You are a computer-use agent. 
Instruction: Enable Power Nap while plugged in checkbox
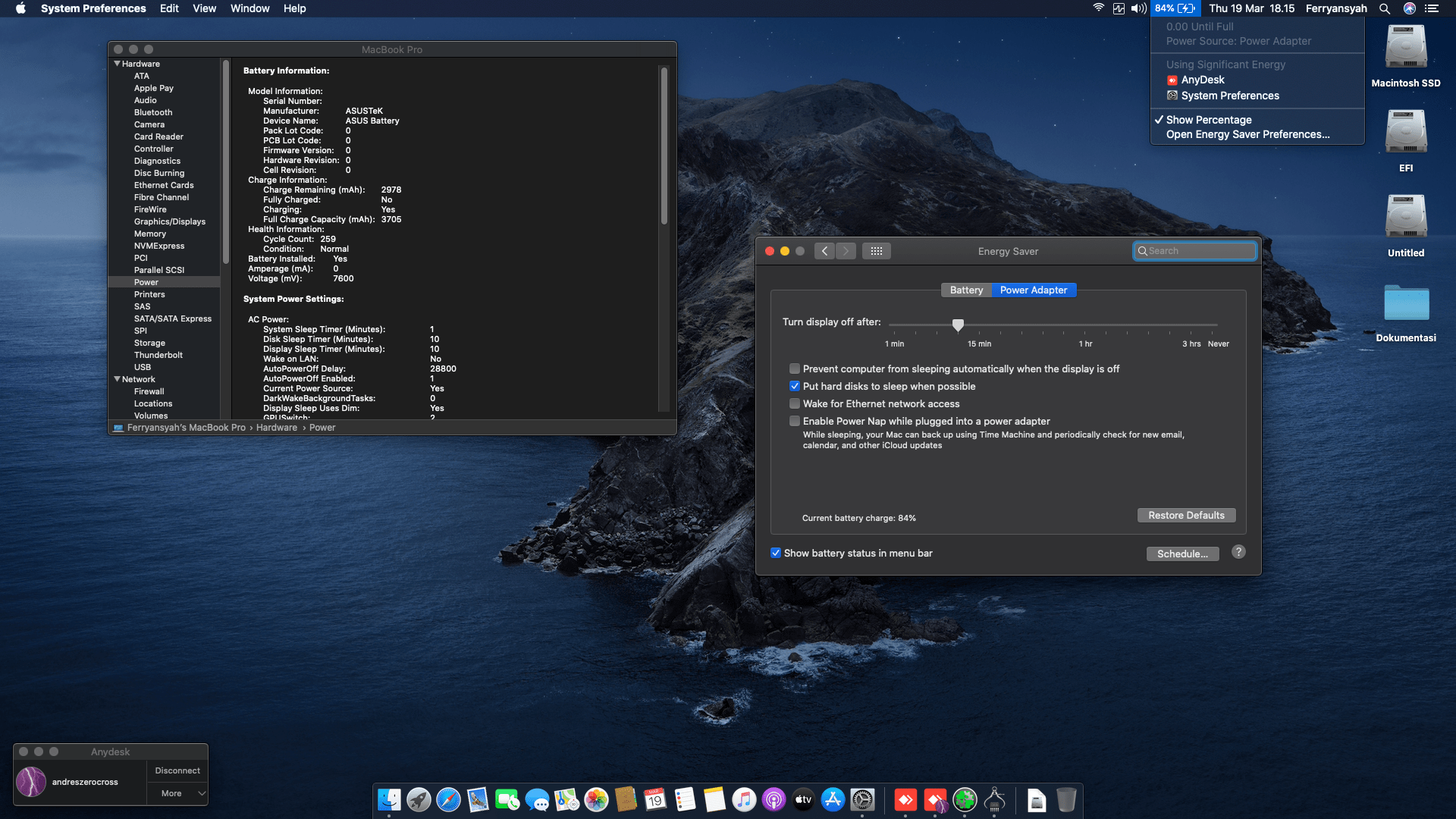pos(795,421)
